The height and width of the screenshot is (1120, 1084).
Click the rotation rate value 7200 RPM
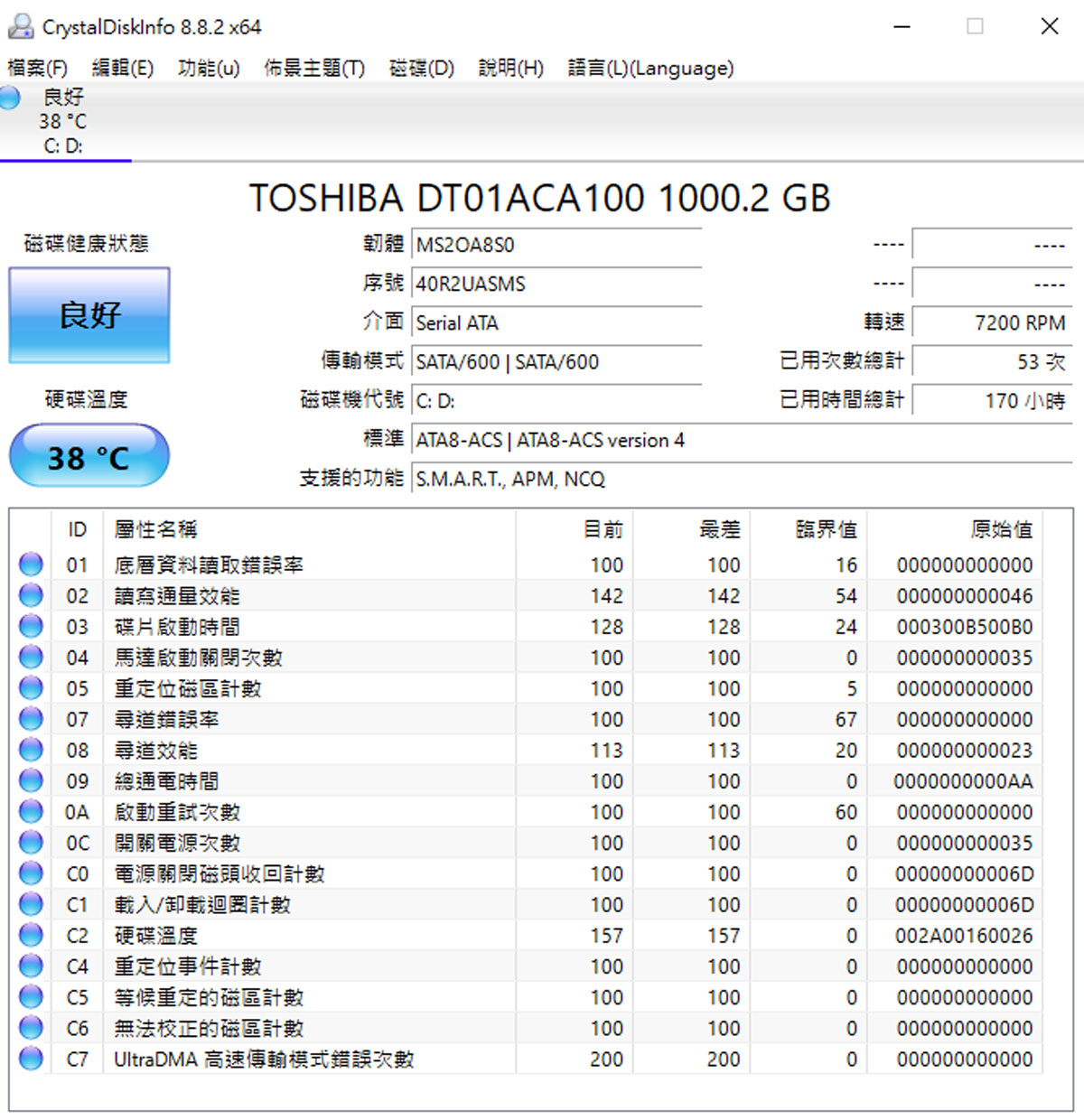click(992, 322)
